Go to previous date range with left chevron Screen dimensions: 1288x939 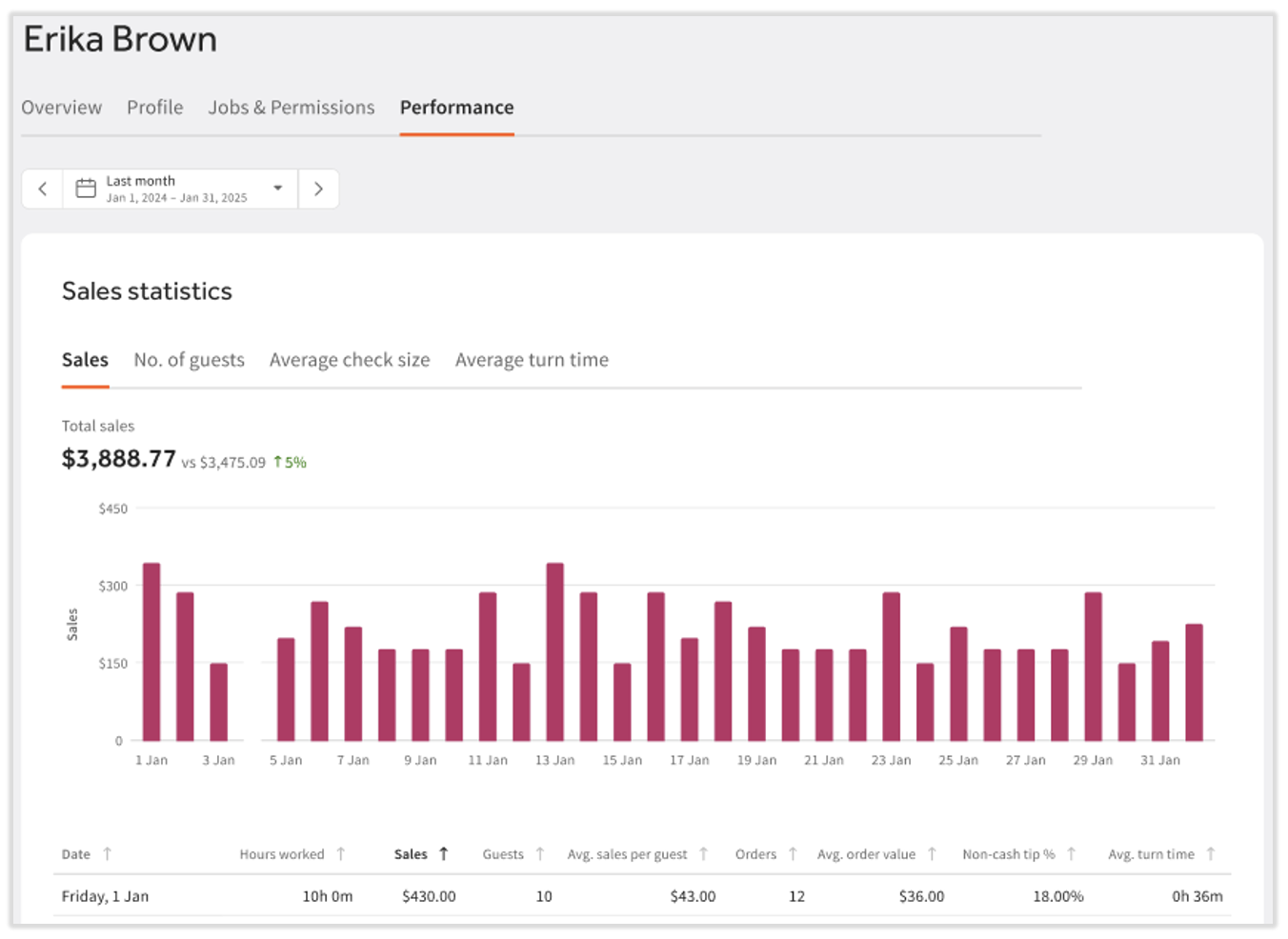tap(43, 189)
